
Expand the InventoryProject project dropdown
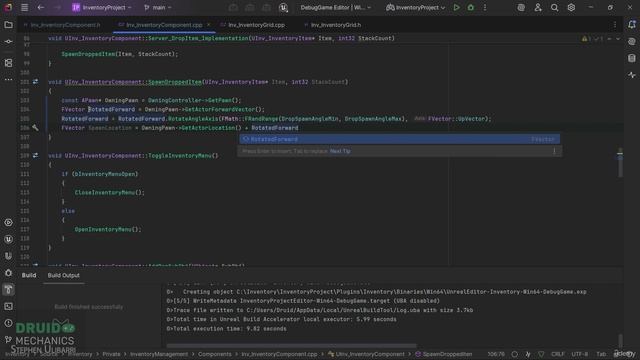coord(102,7)
